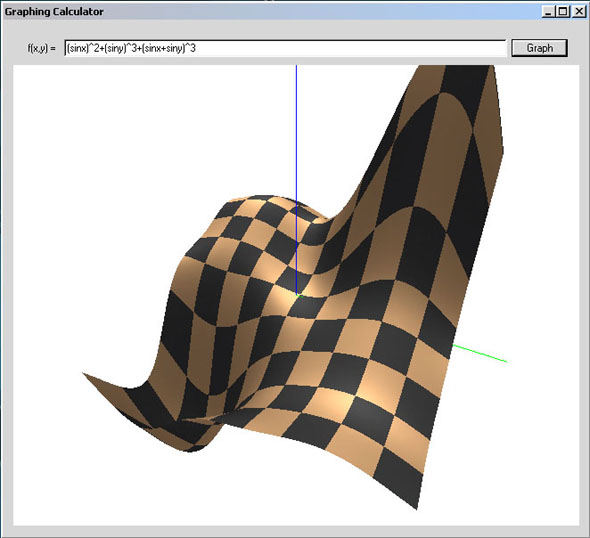
Task: Focus the f(x,y) formula input field
Action: [x=285, y=48]
